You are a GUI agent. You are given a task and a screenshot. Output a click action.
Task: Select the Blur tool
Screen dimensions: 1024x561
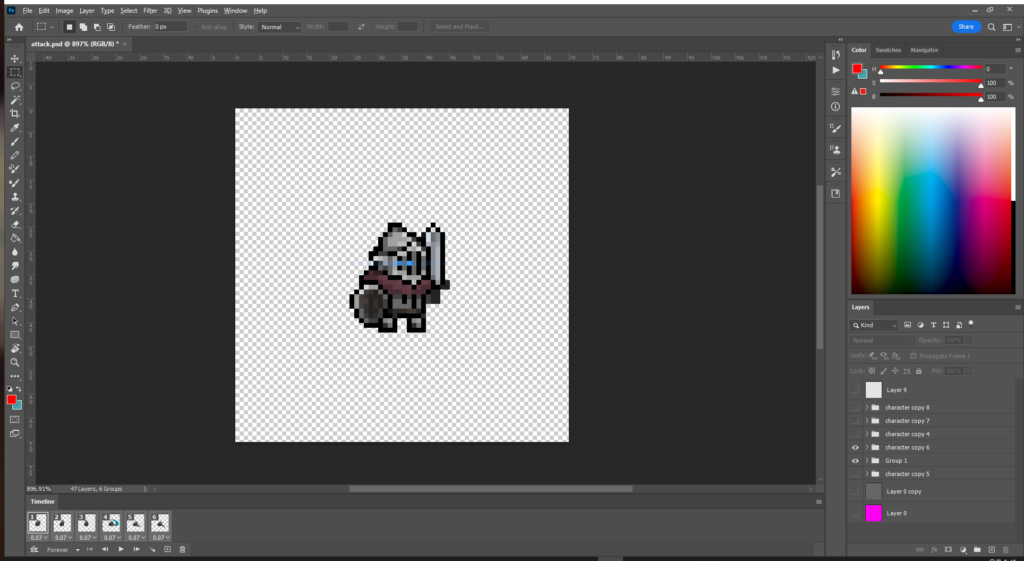(14, 251)
